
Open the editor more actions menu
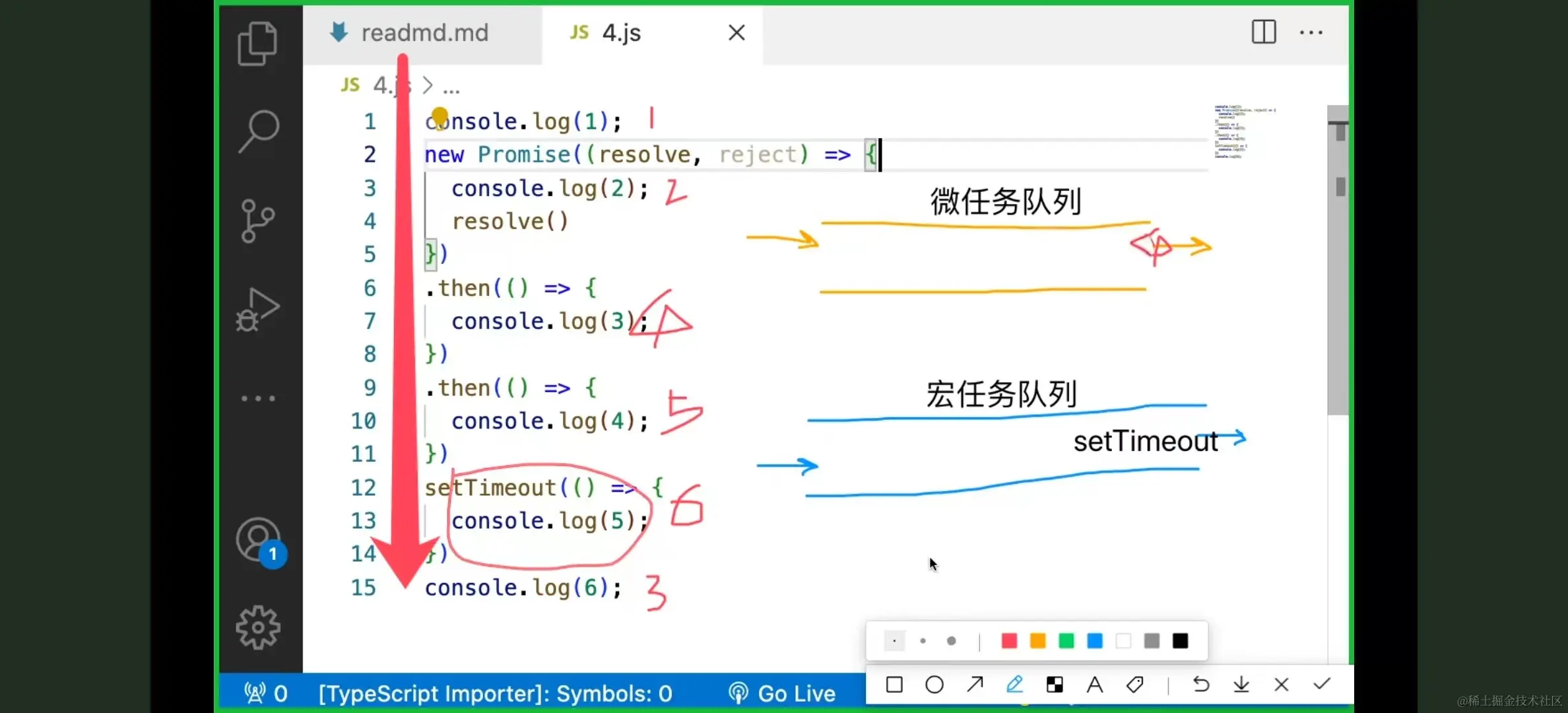point(1311,32)
